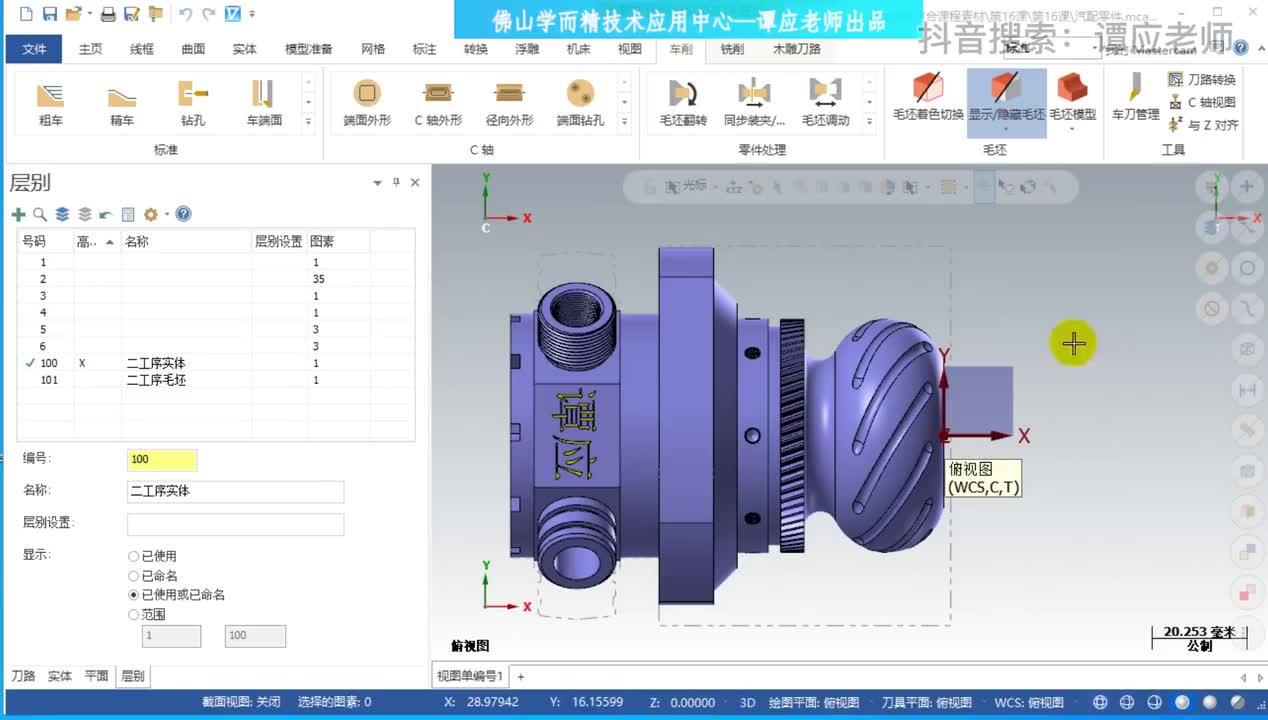The width and height of the screenshot is (1268, 720).
Task: Open 车刀管理 lathe tool manager
Action: pyautogui.click(x=1135, y=97)
